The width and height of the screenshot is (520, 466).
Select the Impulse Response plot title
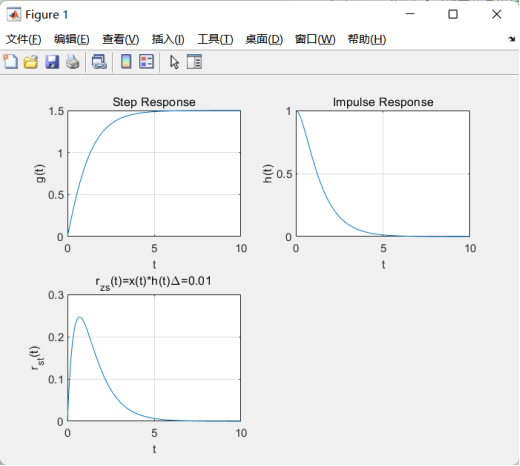(x=383, y=102)
